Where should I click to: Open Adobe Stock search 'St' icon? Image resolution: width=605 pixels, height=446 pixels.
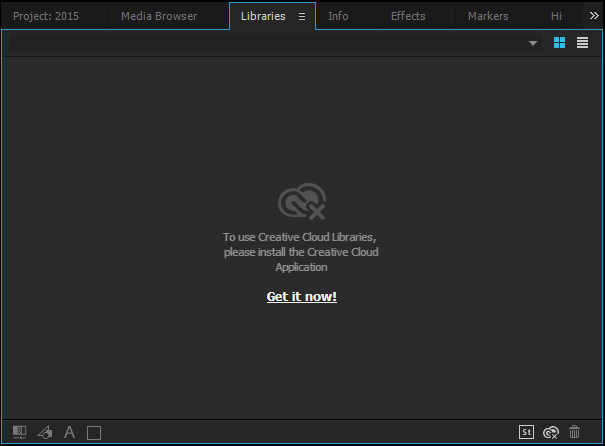tap(526, 432)
